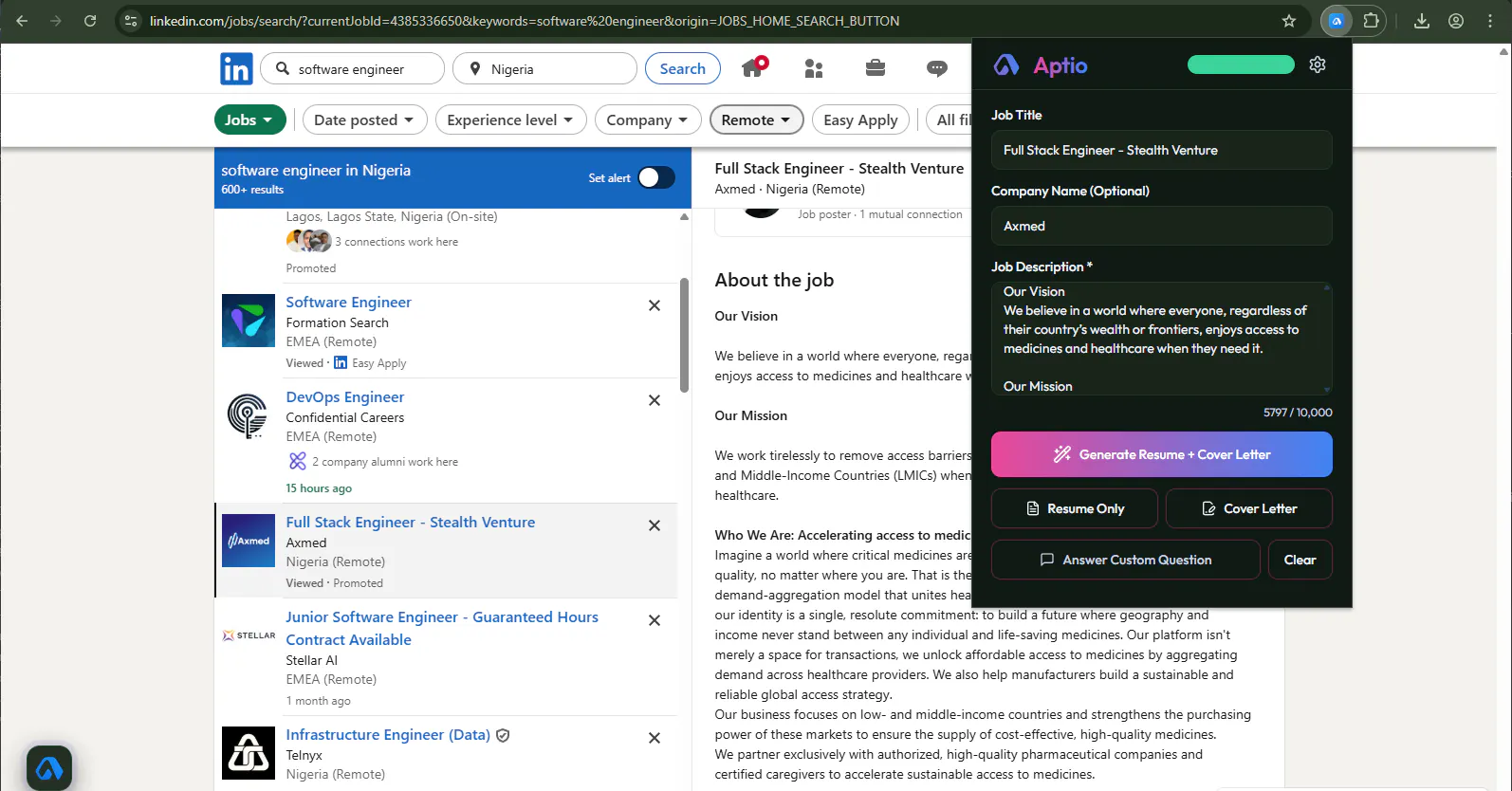
Task: Open Full Stack Engineer - Stealth Venture listing
Action: click(x=411, y=522)
